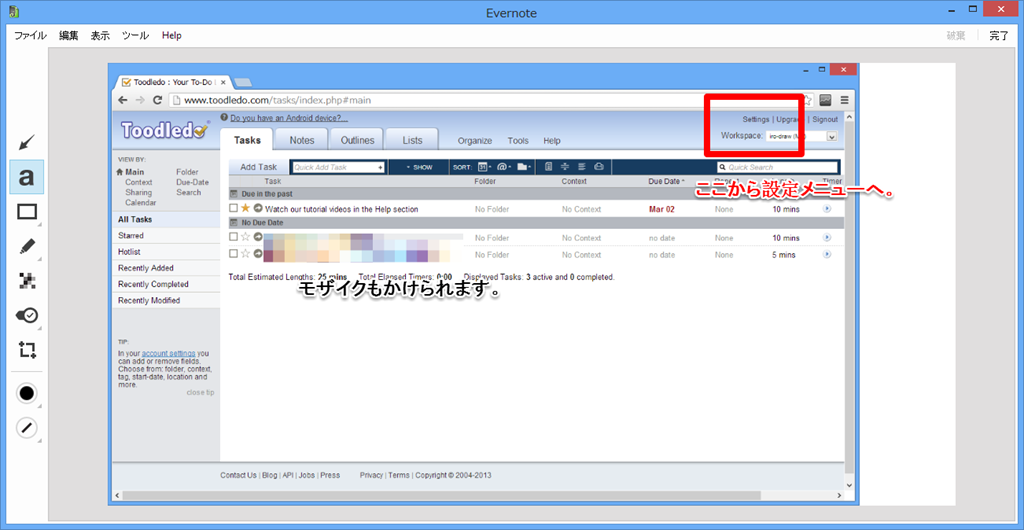Sort by the Due Date column header
This screenshot has width=1024, height=530.
click(x=666, y=181)
